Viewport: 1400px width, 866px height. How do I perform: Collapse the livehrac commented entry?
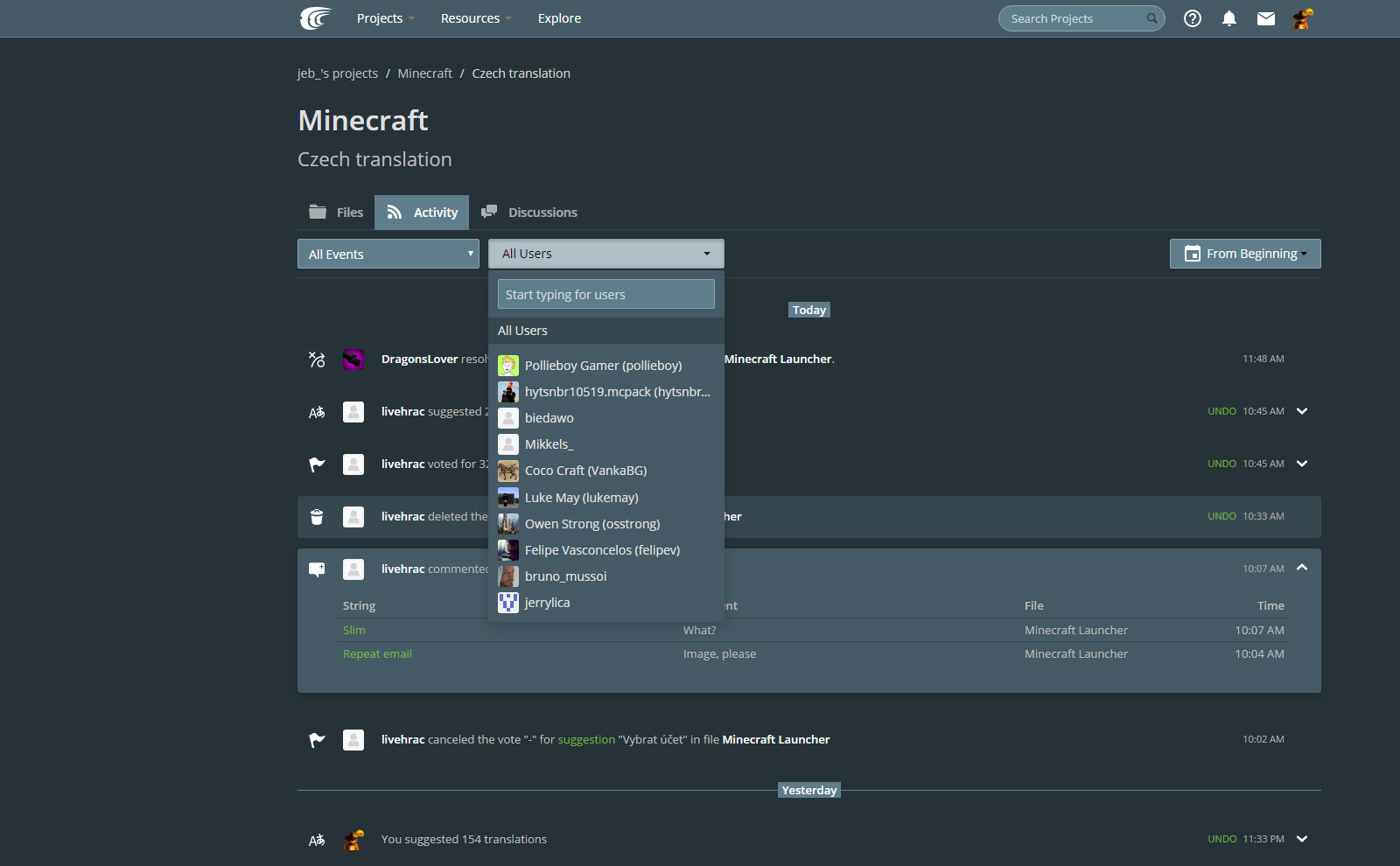click(1302, 568)
